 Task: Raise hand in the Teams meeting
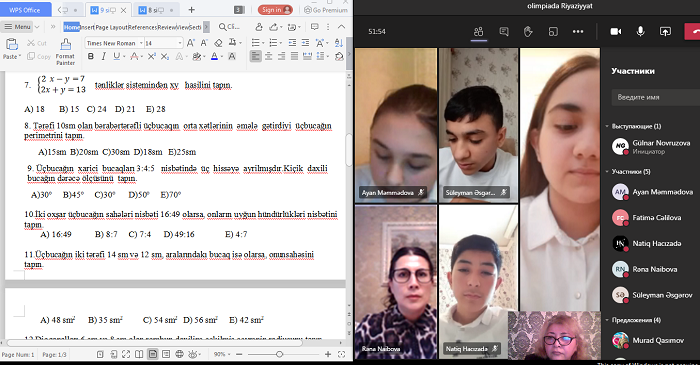(528, 31)
